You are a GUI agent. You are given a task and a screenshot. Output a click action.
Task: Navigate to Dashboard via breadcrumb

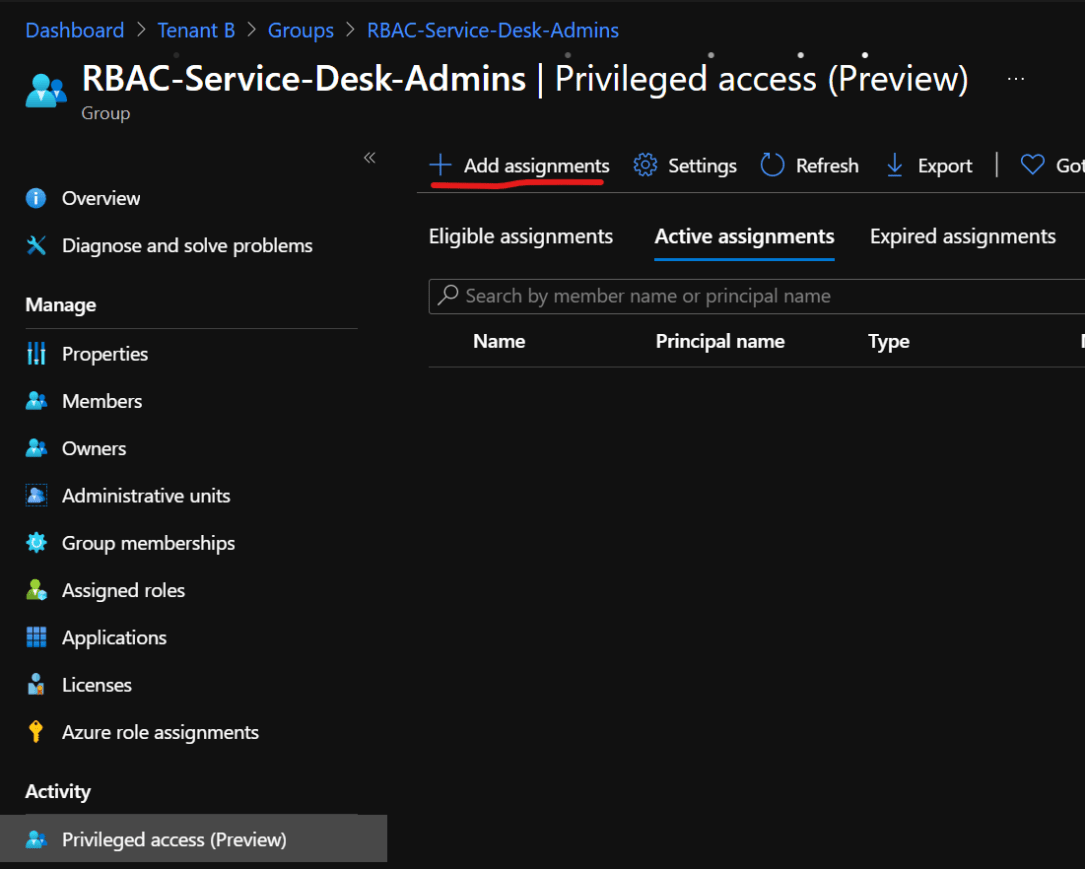(74, 30)
